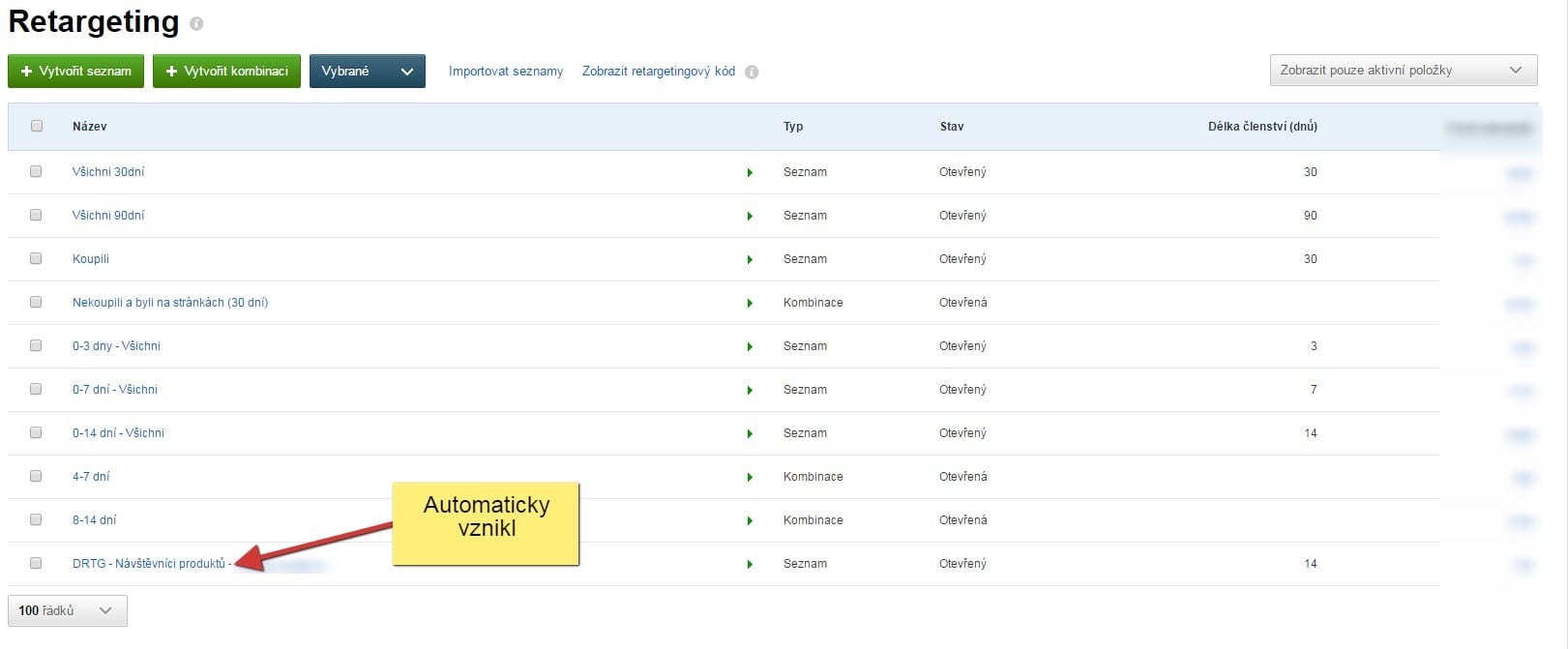Open the 100 řádků rows-per-page dropdown

[67, 610]
